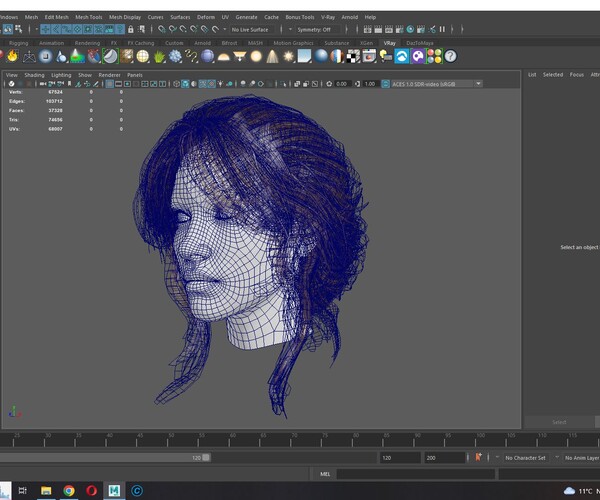Click the animation end field showing 200

(x=445, y=458)
